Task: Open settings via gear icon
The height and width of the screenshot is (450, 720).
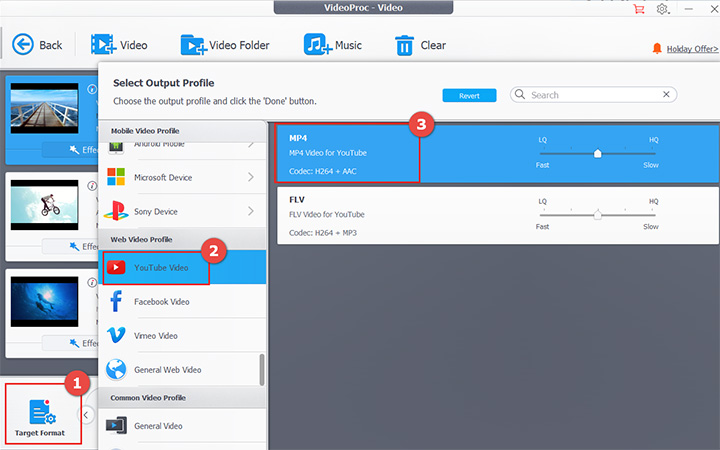Action: [x=662, y=9]
